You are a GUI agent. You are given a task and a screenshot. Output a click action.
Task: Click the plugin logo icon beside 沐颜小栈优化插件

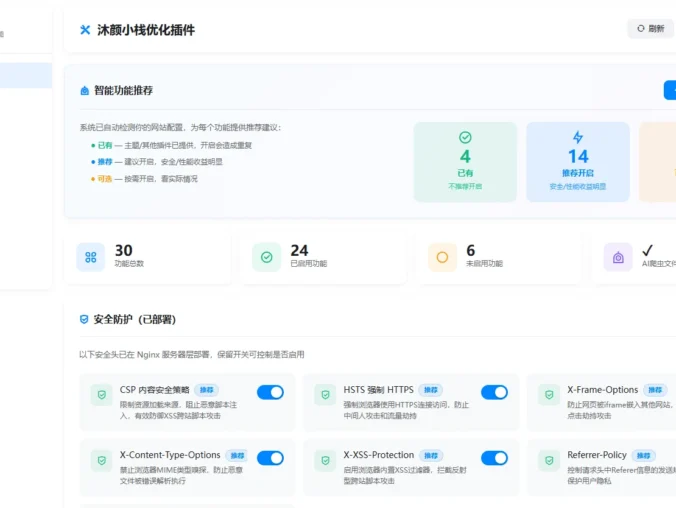[85, 30]
